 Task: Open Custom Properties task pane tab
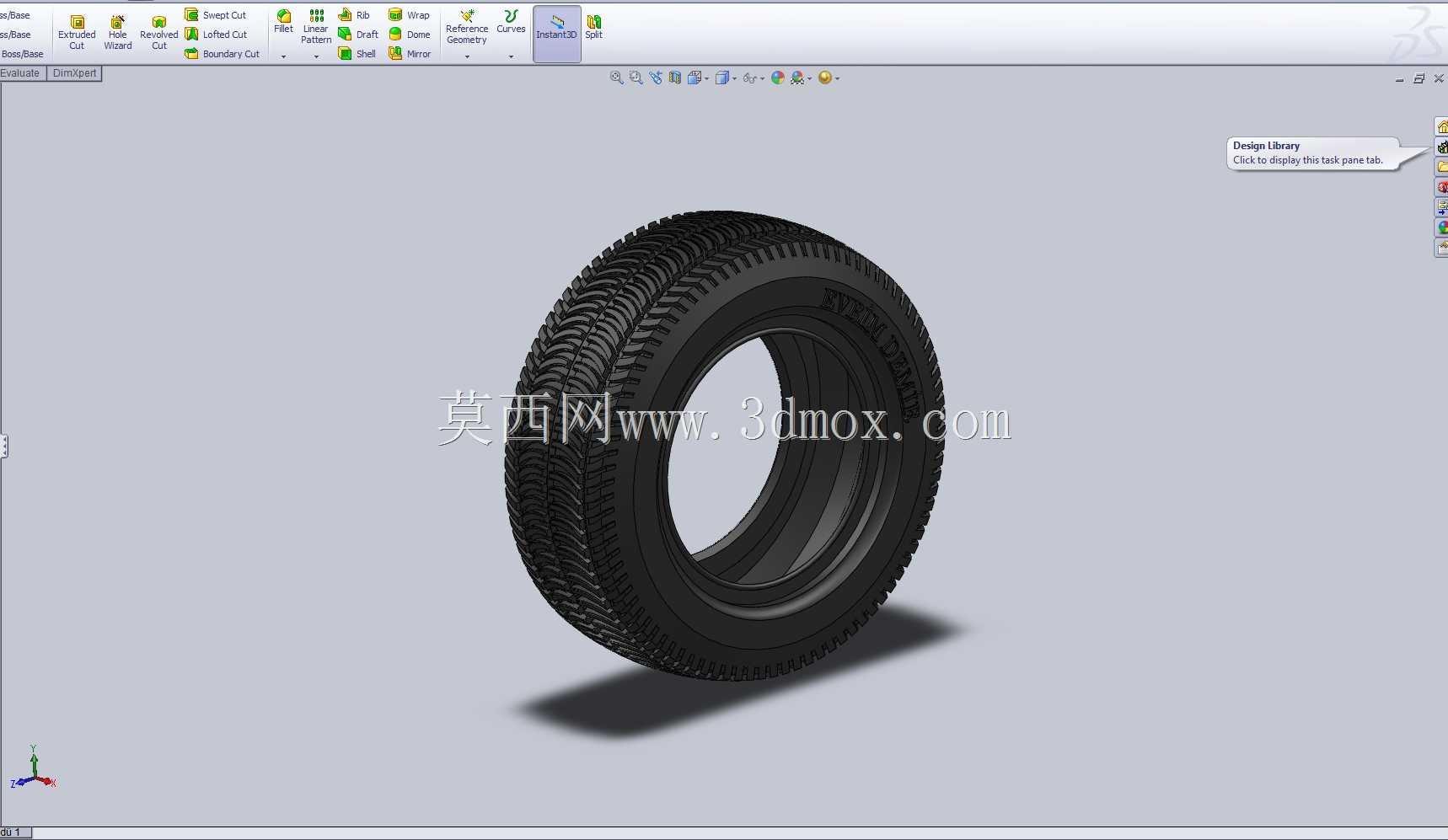point(1441,248)
